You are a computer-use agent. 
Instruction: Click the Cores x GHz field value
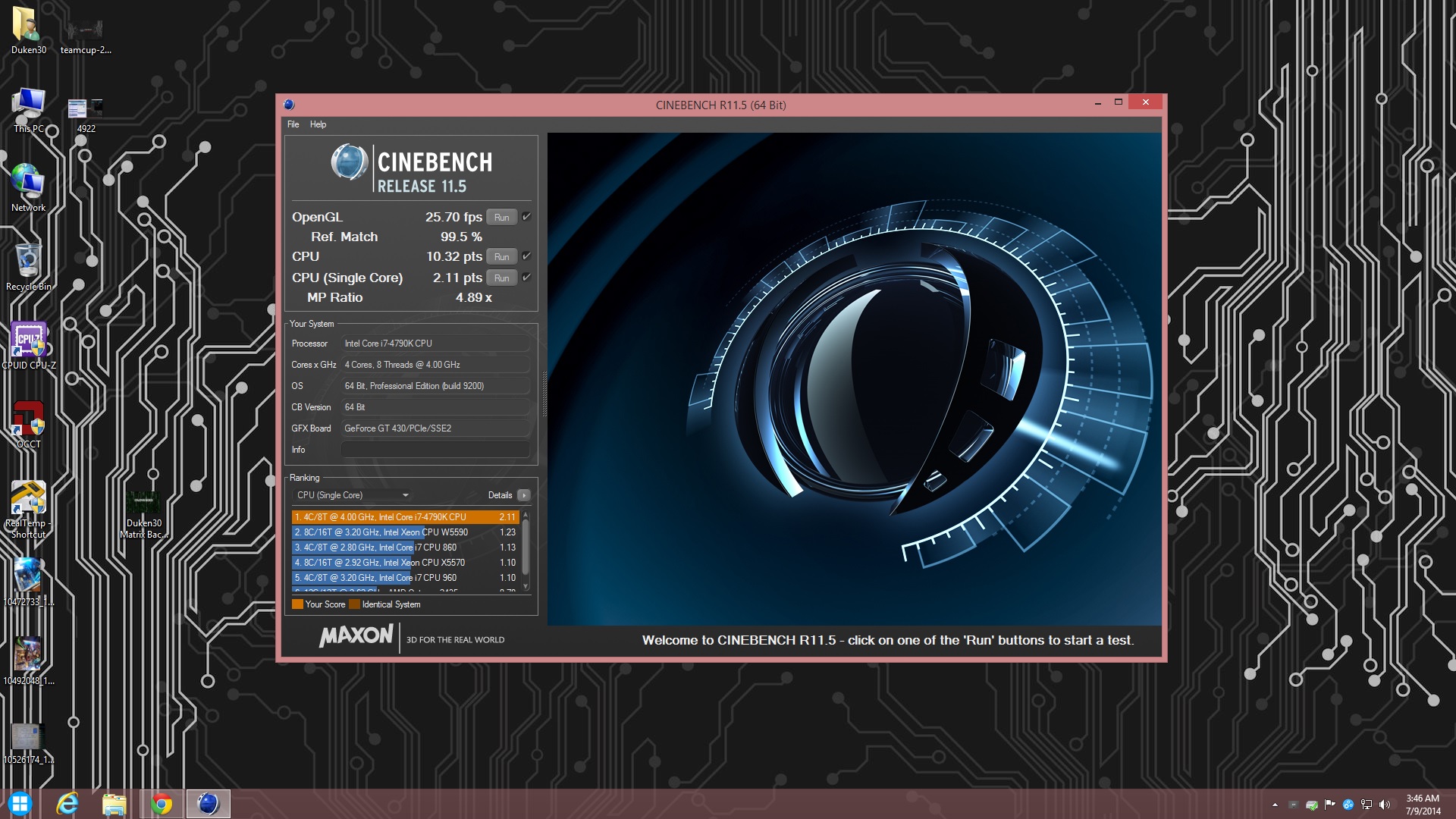(435, 365)
